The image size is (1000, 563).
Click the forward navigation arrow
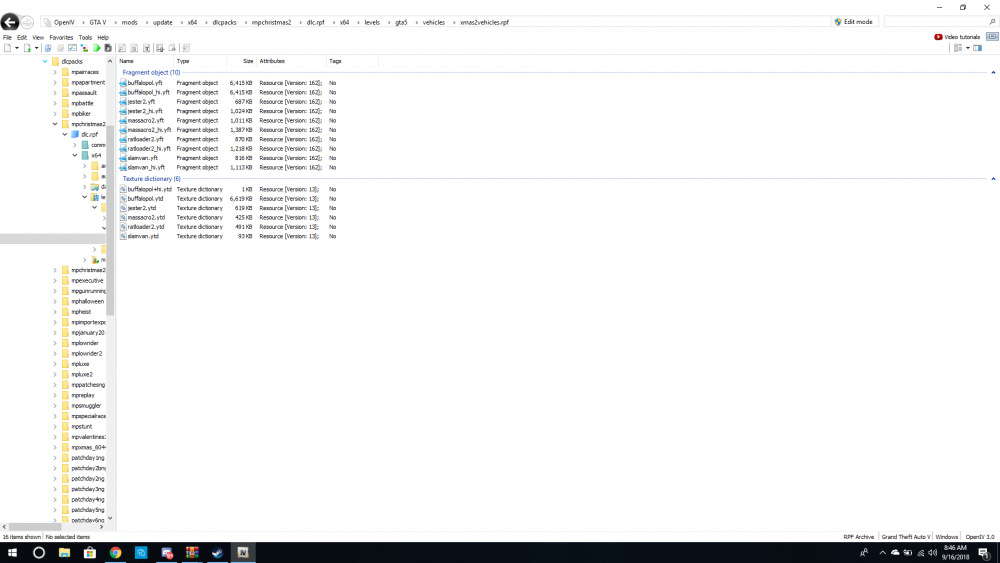pos(27,22)
